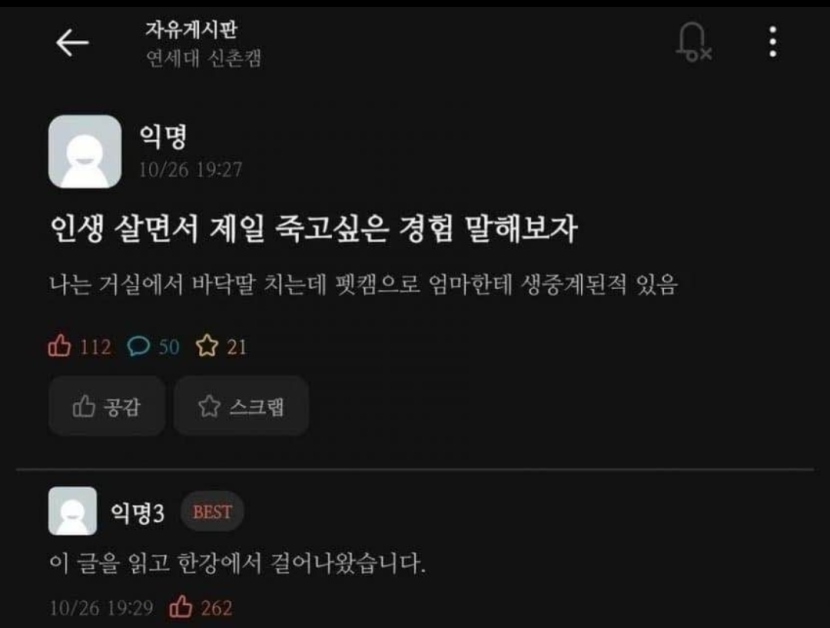Click the post author name 익명
This screenshot has width=830, height=628.
coord(163,136)
